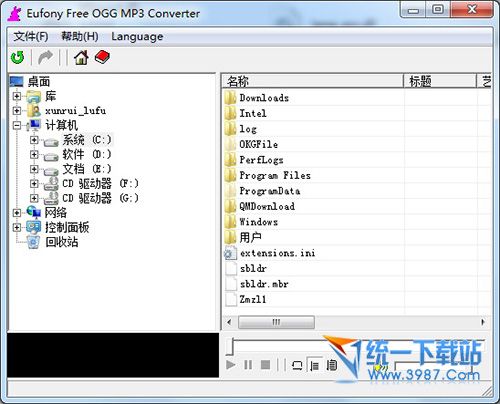Click the scrollbar right arrow
The width and height of the screenshot is (500, 404).
point(483,322)
